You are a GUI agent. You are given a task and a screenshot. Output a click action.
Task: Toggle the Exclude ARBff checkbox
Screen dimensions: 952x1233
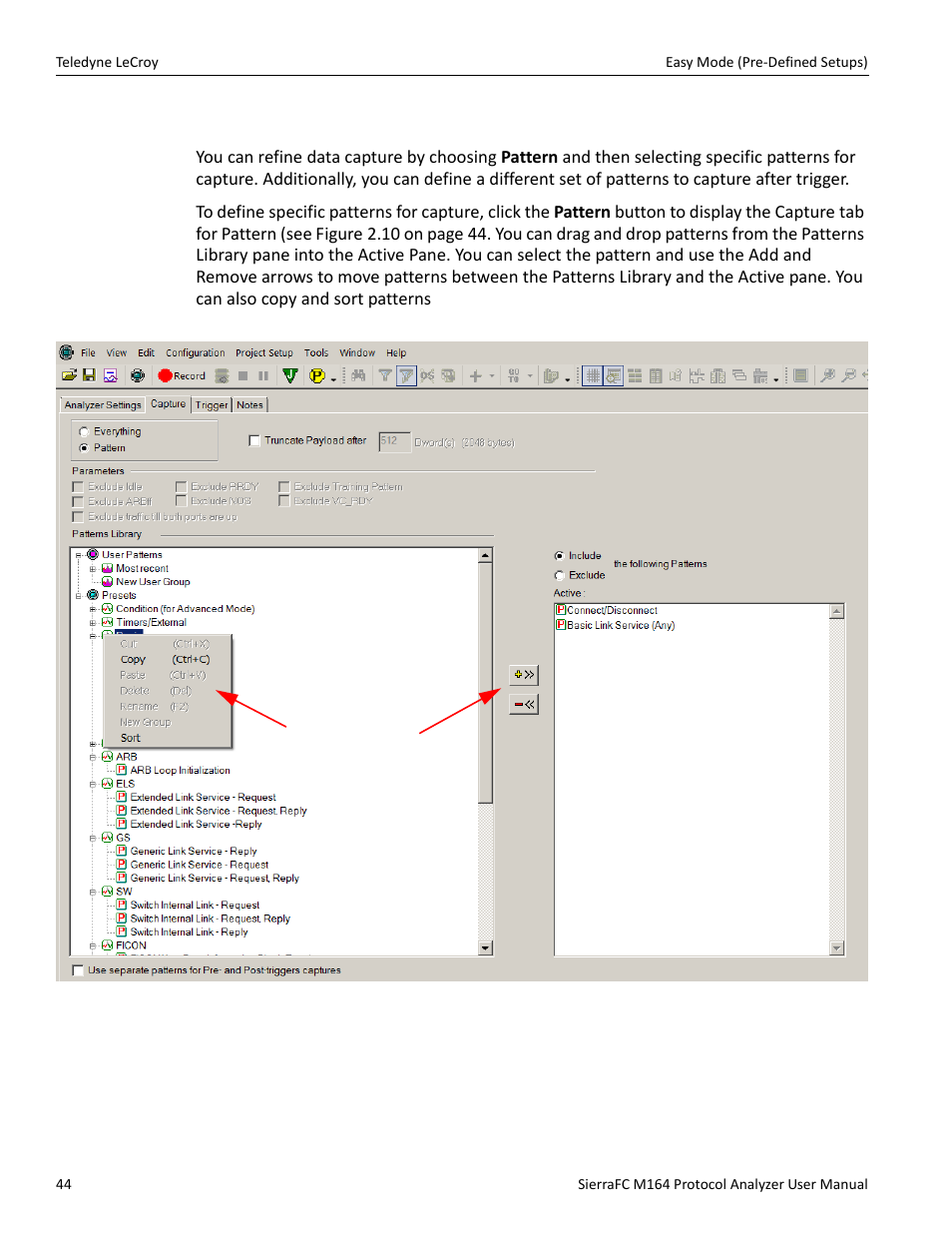[x=78, y=502]
